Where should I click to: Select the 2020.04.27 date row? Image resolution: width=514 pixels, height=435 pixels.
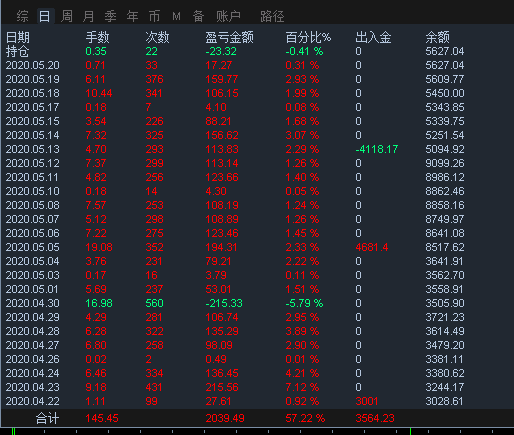pos(33,345)
